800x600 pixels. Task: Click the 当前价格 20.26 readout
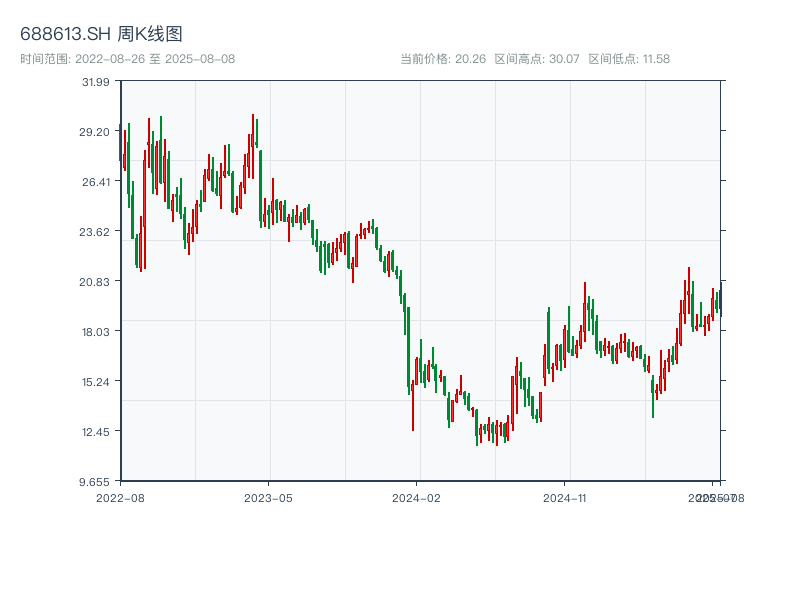pos(442,59)
